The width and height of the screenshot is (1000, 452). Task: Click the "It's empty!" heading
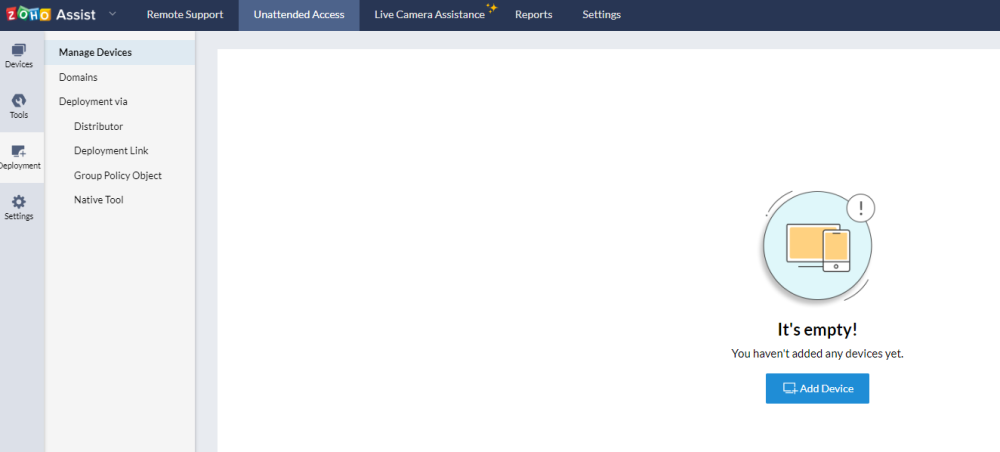coord(818,330)
